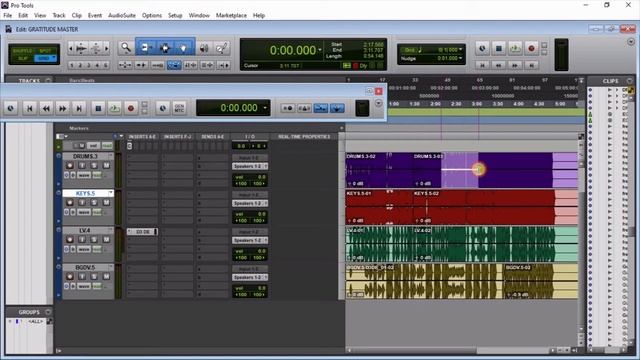Click Record button in Edit window toolbar
This screenshot has height=360, width=640.
point(531,49)
